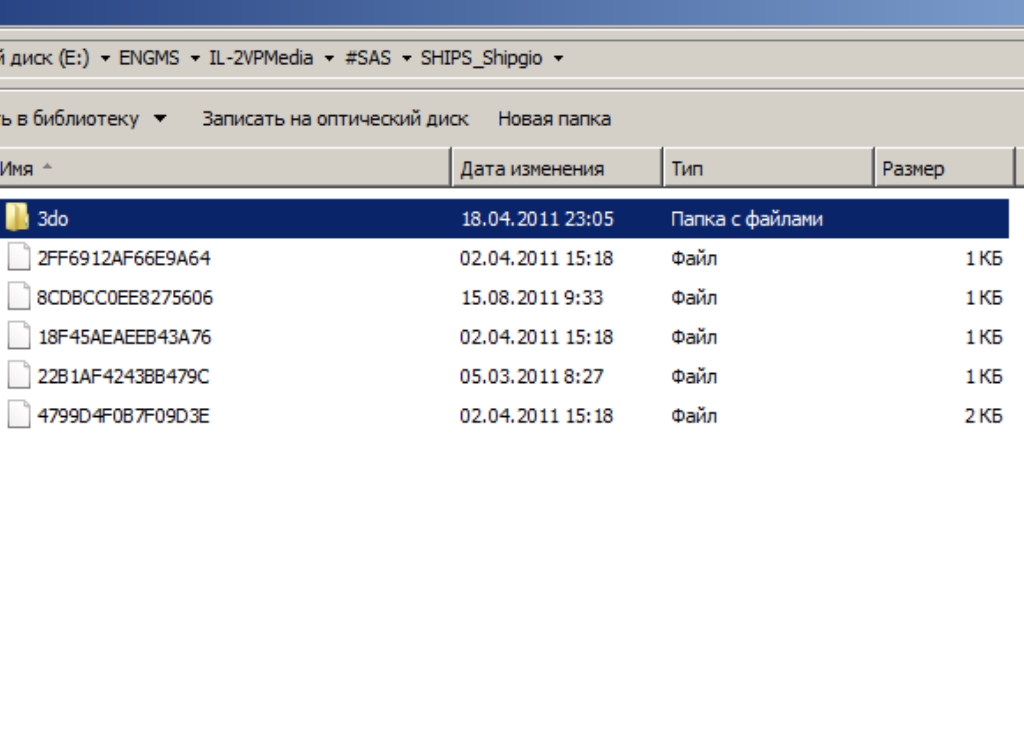Select the 3do folder name
1024x740 pixels.
click(x=53, y=219)
